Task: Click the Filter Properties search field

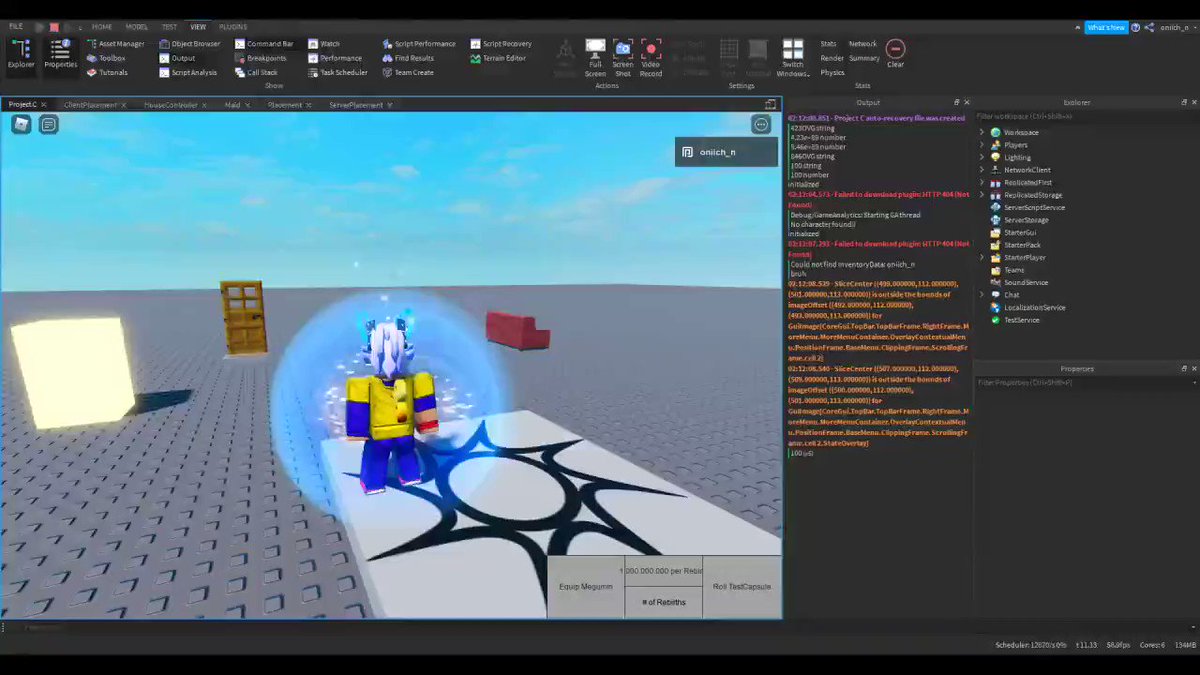Action: [x=1085, y=382]
